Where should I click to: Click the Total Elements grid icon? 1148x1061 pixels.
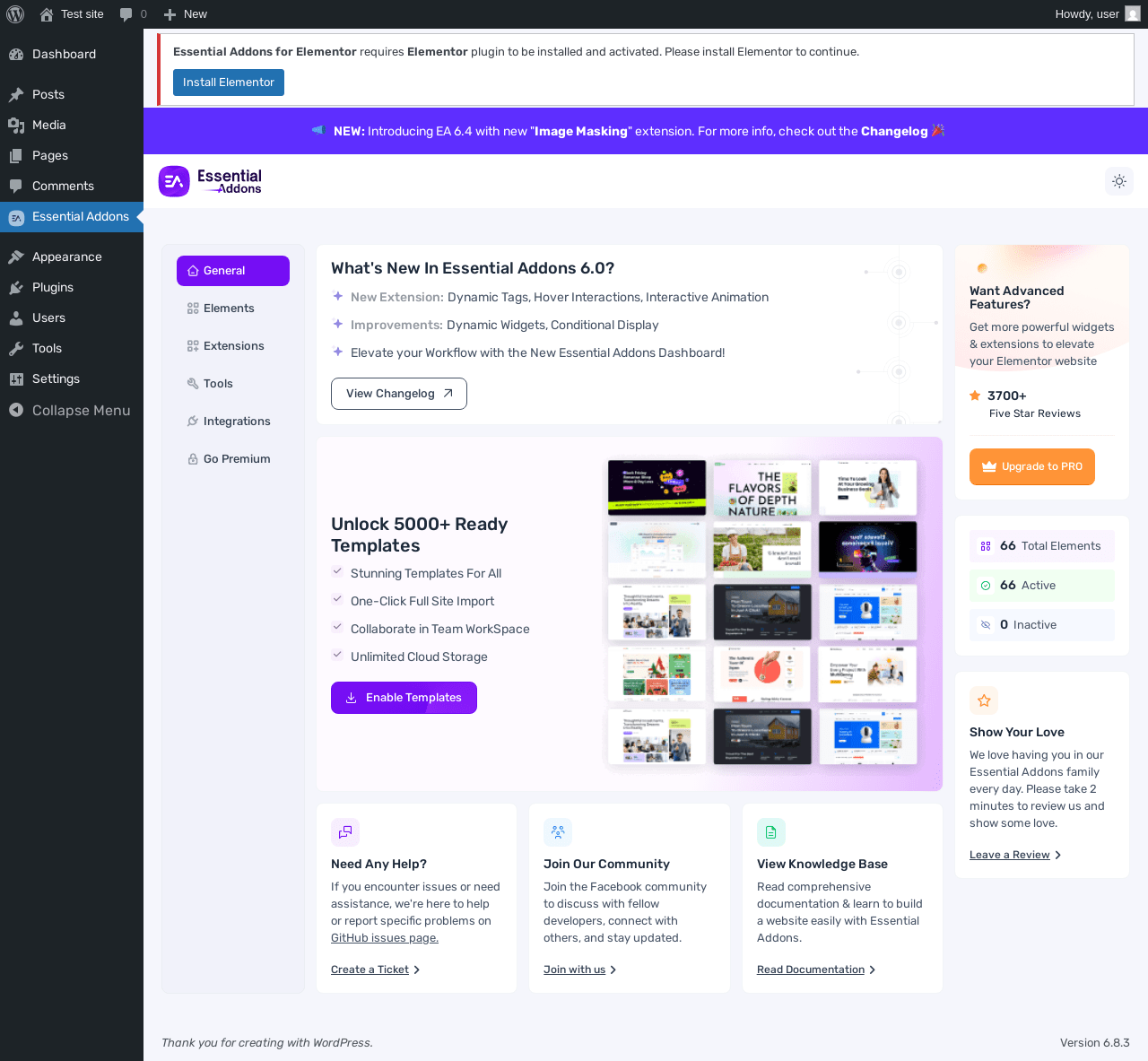click(986, 546)
